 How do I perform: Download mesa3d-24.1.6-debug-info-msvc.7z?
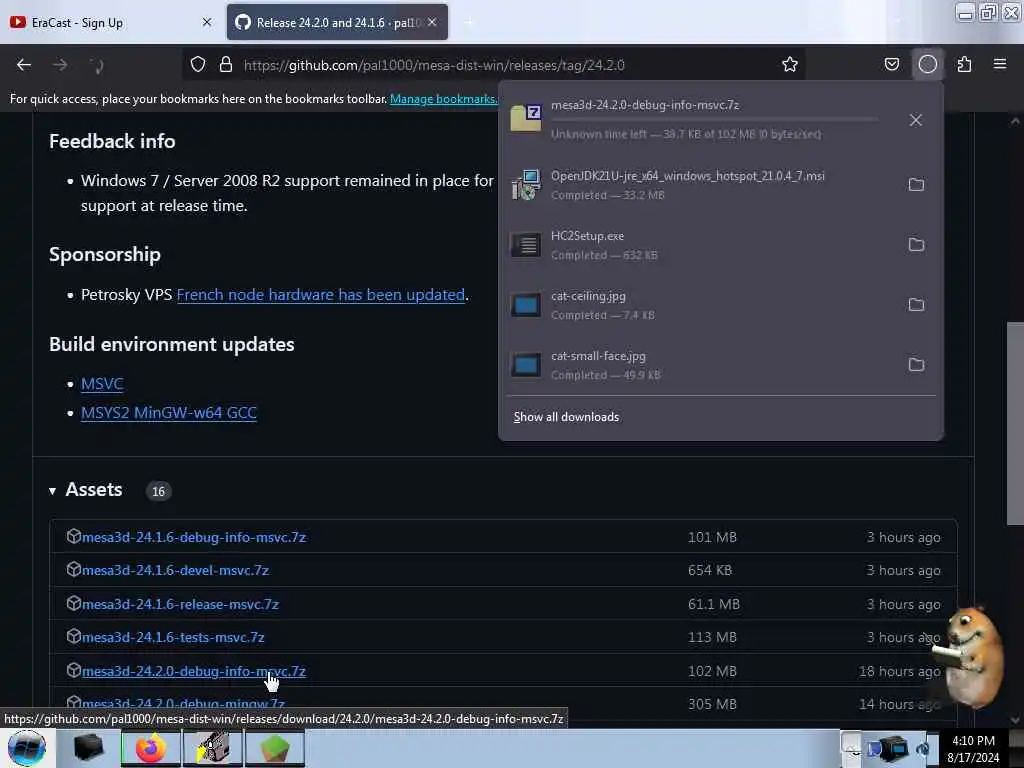click(x=194, y=537)
